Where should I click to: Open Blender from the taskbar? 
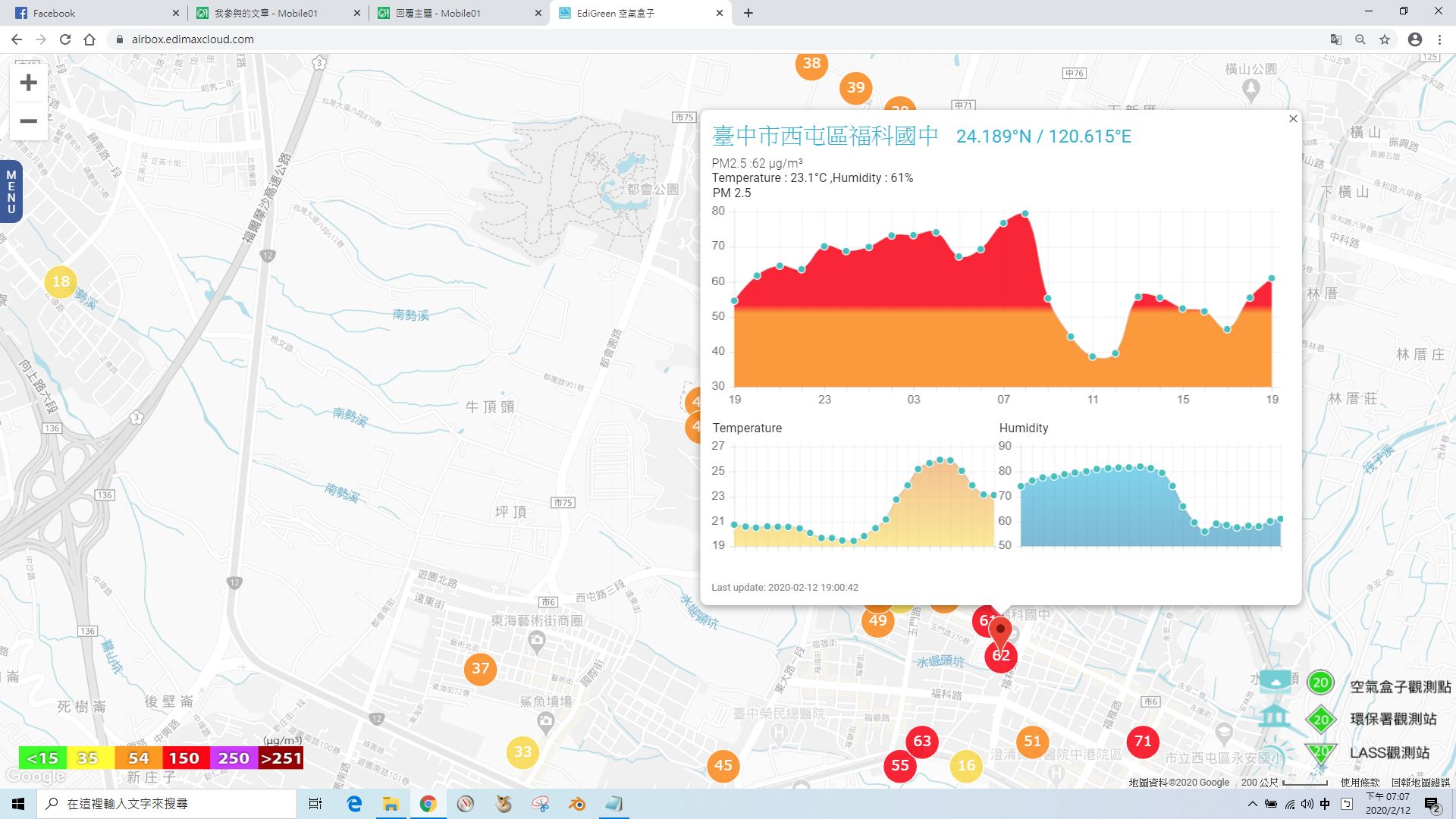click(x=577, y=804)
